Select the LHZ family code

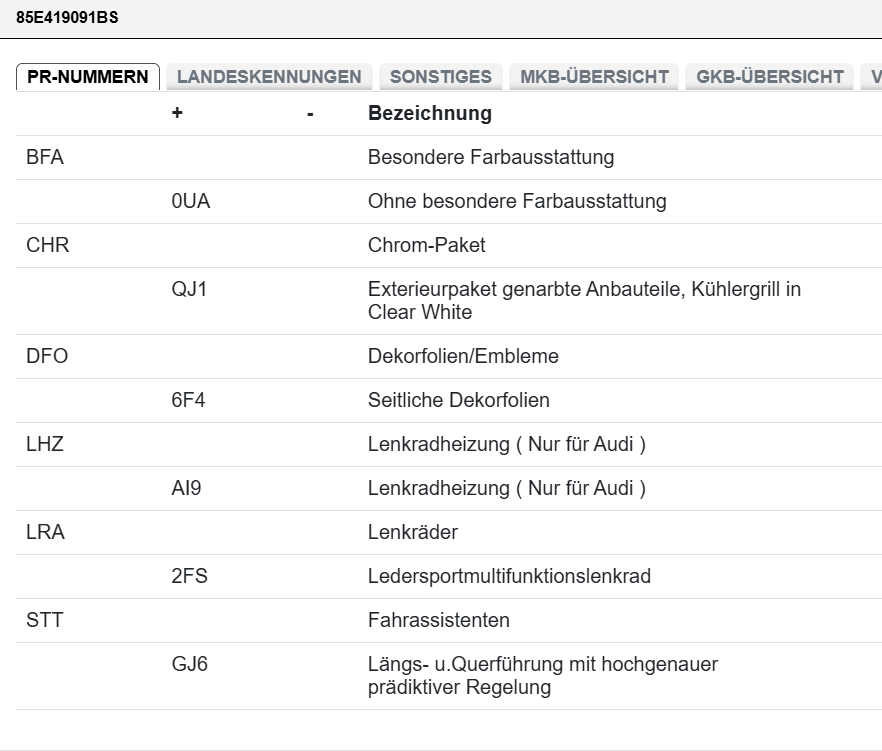click(45, 444)
